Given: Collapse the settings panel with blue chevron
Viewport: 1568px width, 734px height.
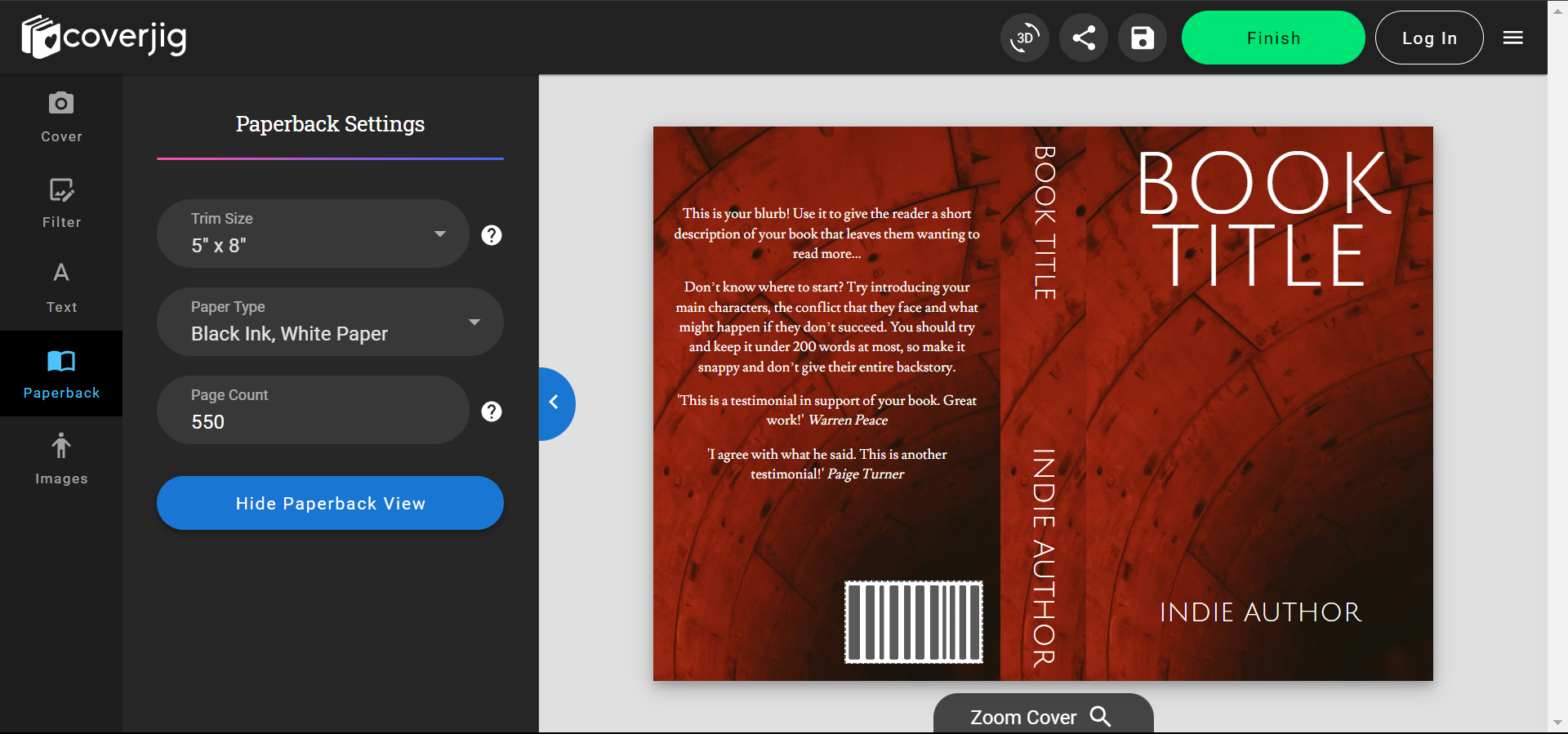Looking at the screenshot, I should (x=555, y=403).
